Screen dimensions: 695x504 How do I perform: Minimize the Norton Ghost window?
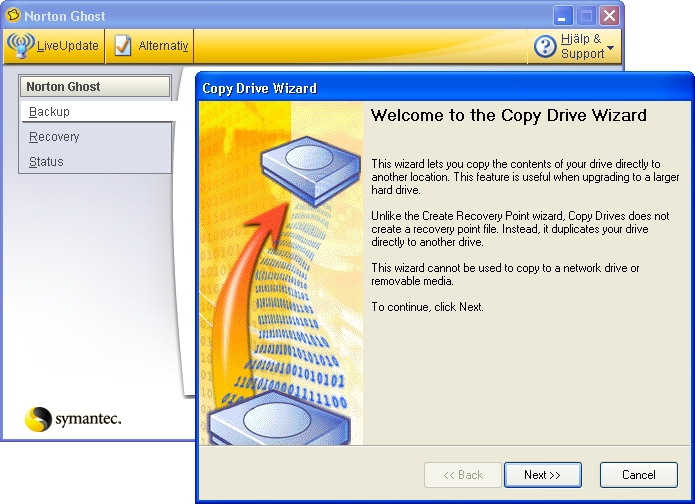(562, 16)
